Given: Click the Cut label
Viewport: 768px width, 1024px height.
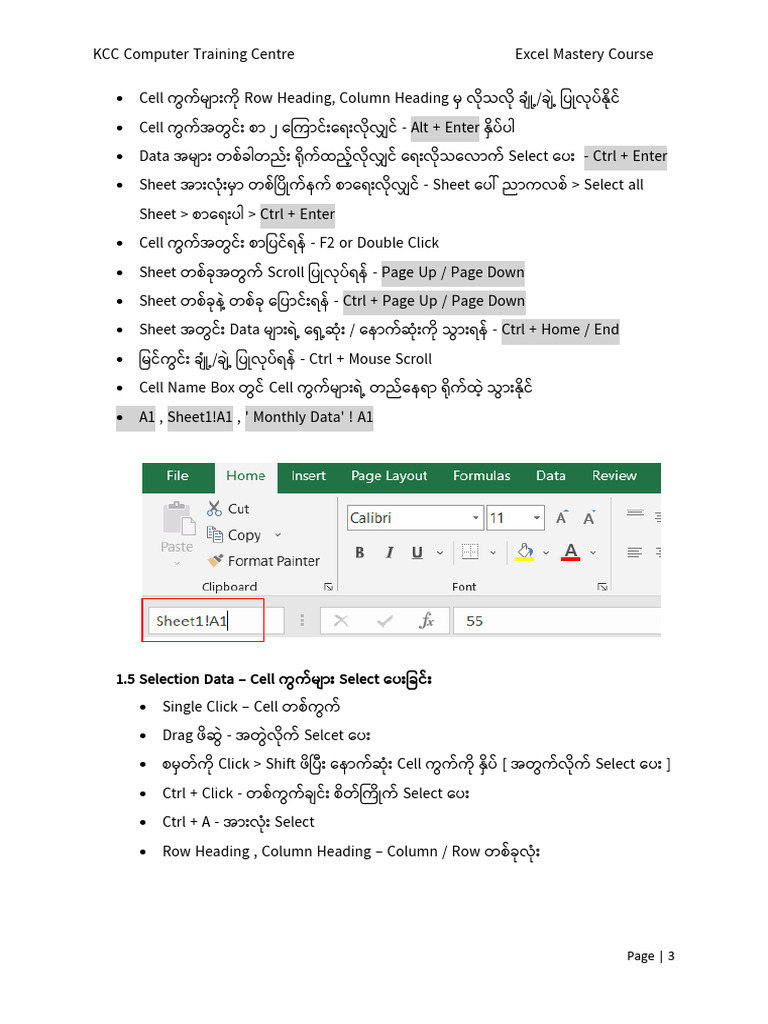Looking at the screenshot, I should pos(238,509).
